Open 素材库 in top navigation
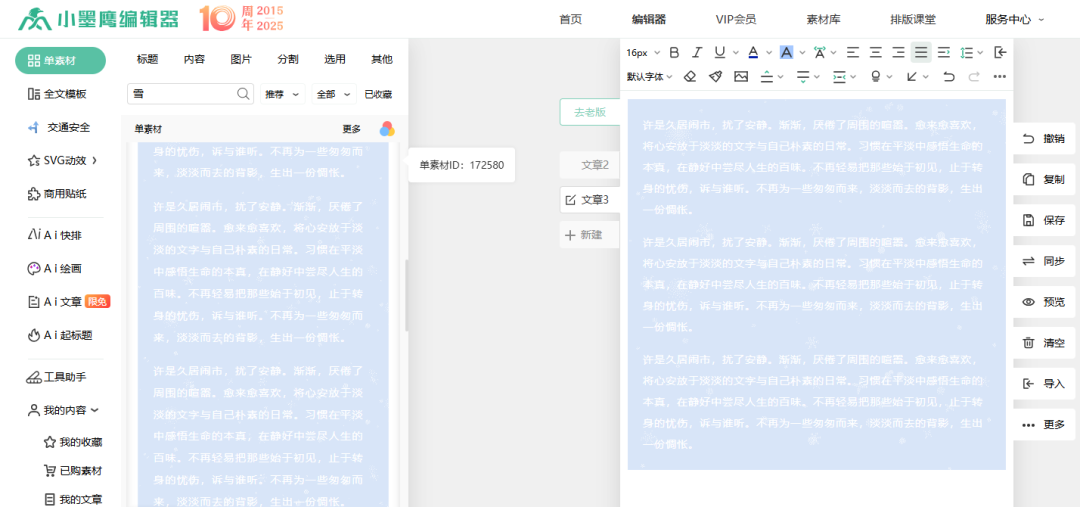The width and height of the screenshot is (1080, 507). tap(823, 19)
